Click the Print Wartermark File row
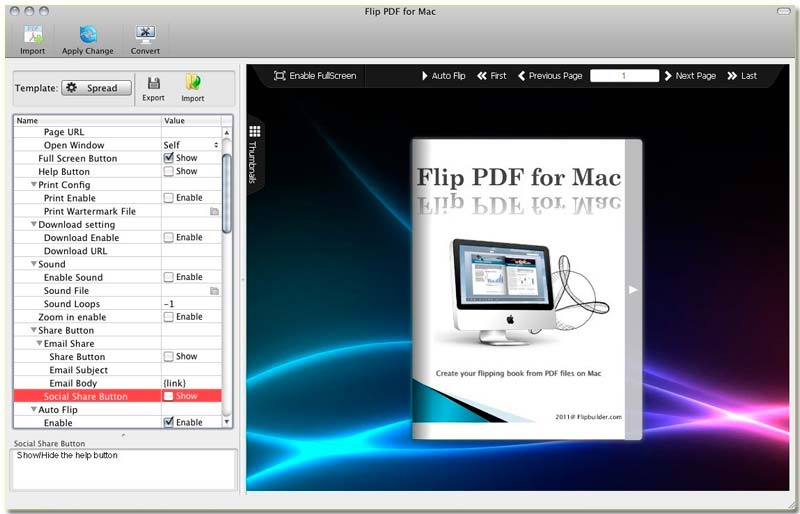This screenshot has height=514, width=800. click(x=118, y=211)
